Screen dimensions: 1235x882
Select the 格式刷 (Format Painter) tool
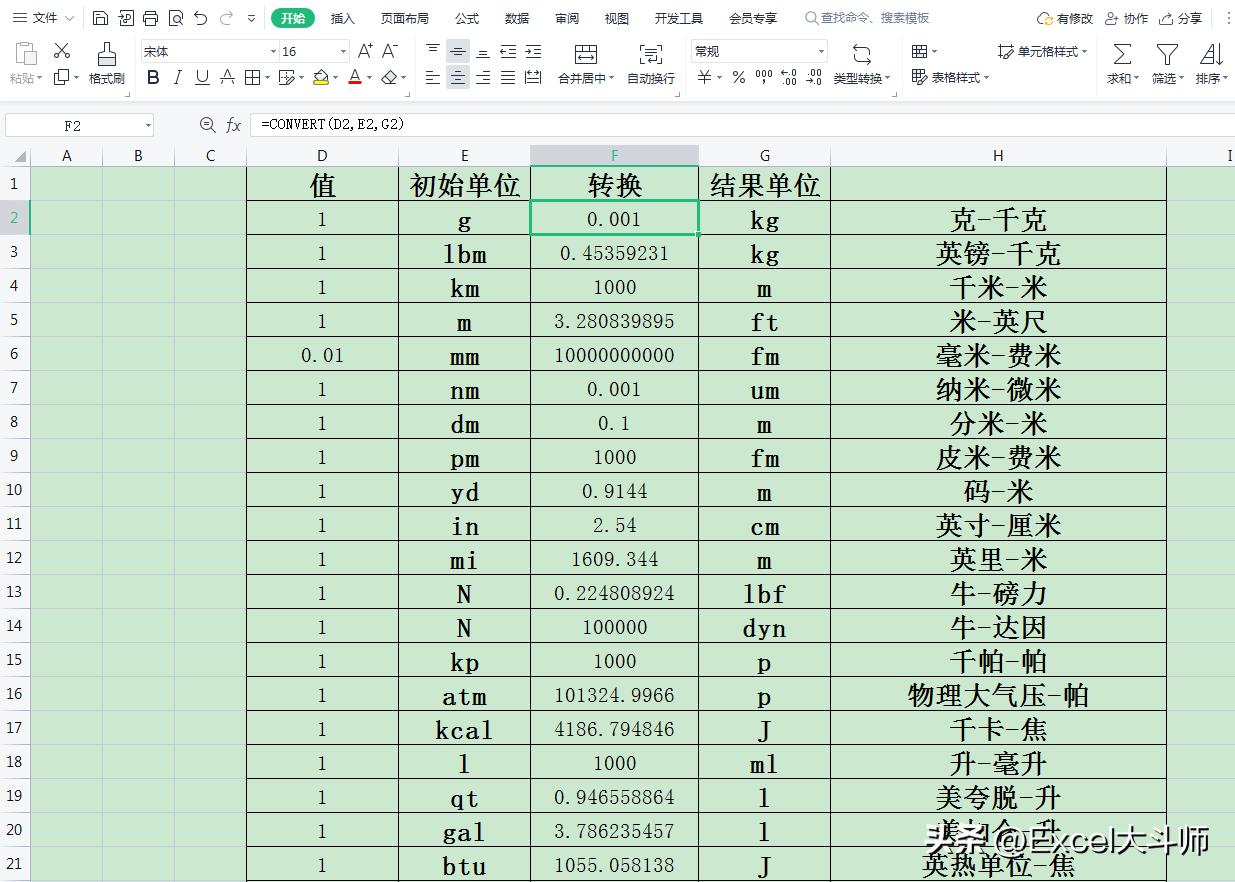(105, 63)
